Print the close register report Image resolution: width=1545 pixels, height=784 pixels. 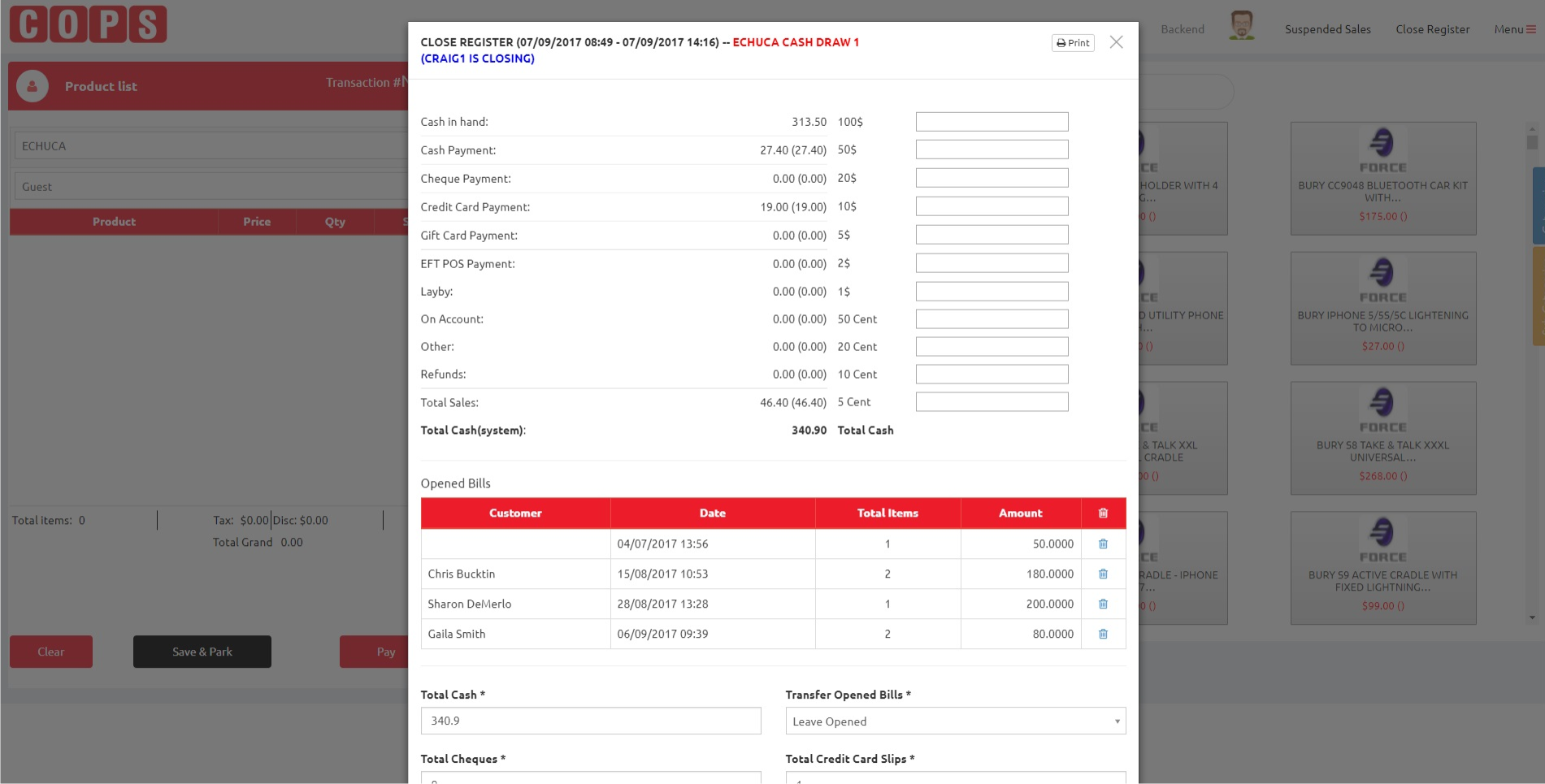point(1073,43)
